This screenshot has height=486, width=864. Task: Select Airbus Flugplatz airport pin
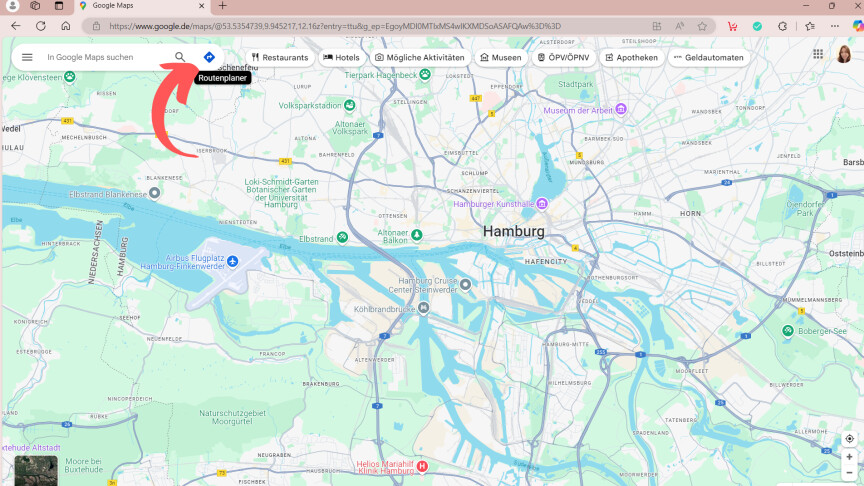tap(233, 261)
